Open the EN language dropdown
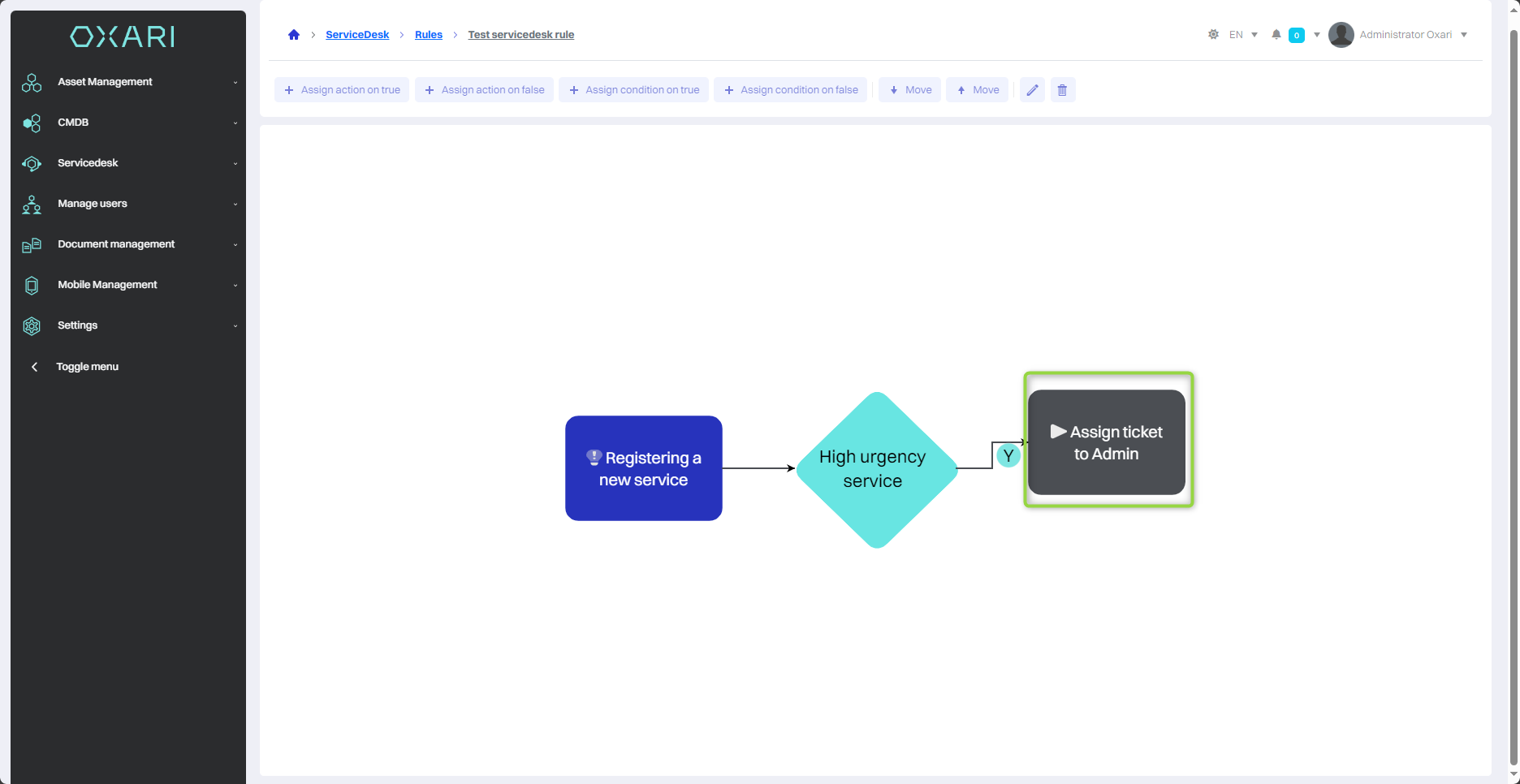 (x=1242, y=35)
